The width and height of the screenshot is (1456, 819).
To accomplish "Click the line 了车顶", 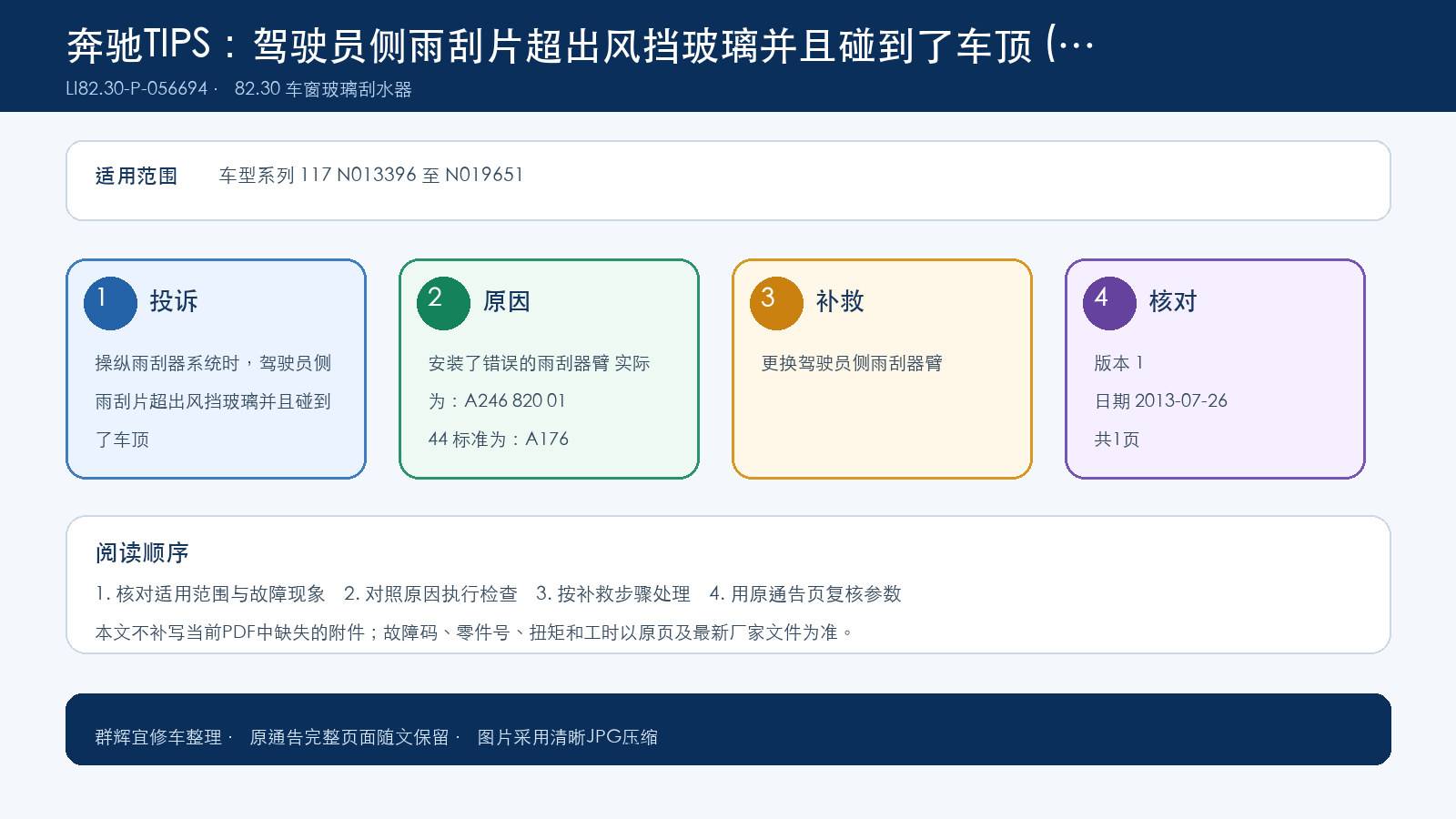I will (x=122, y=440).
